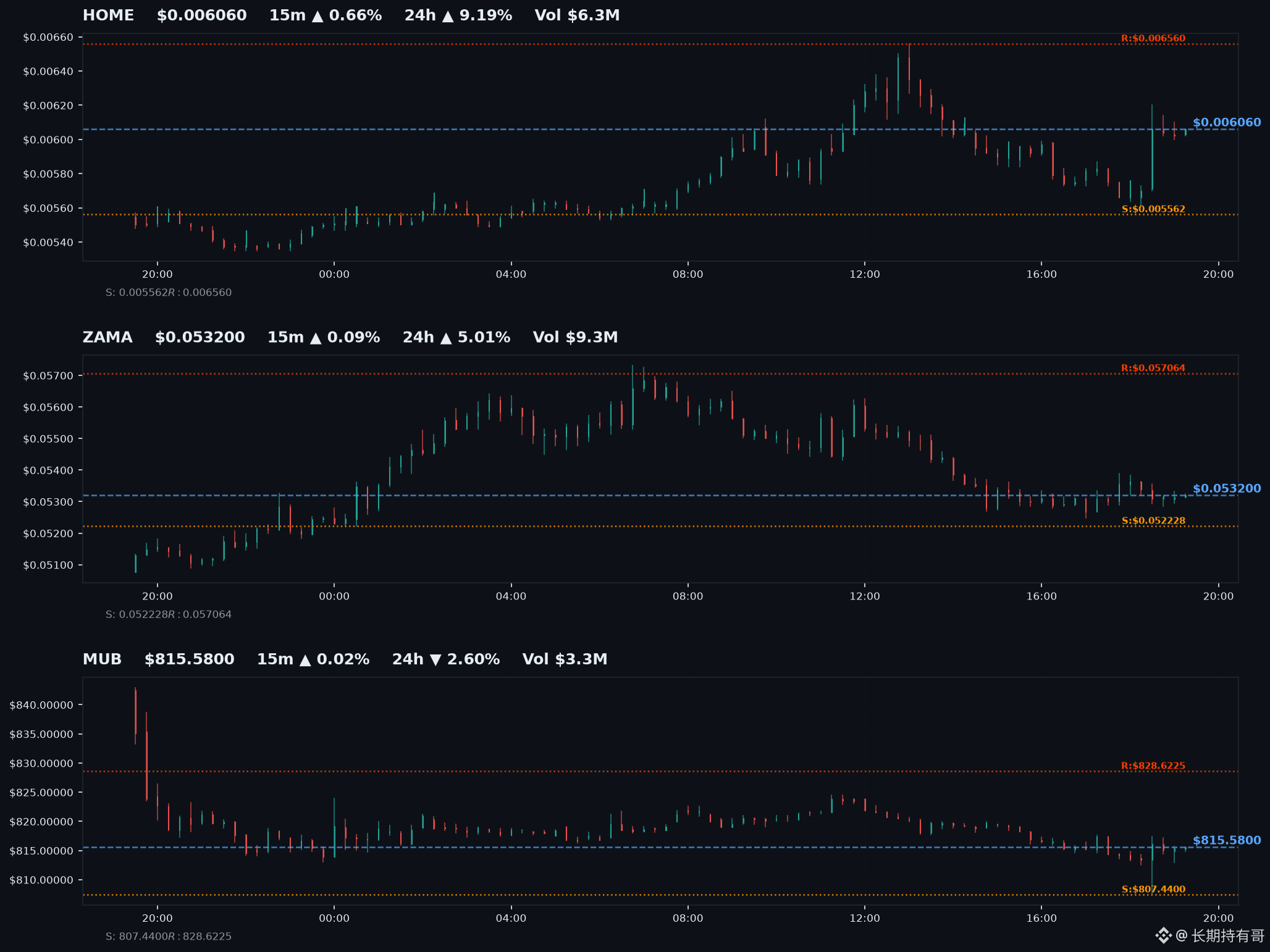Select the $0.05600 y-axis tick

click(x=48, y=407)
